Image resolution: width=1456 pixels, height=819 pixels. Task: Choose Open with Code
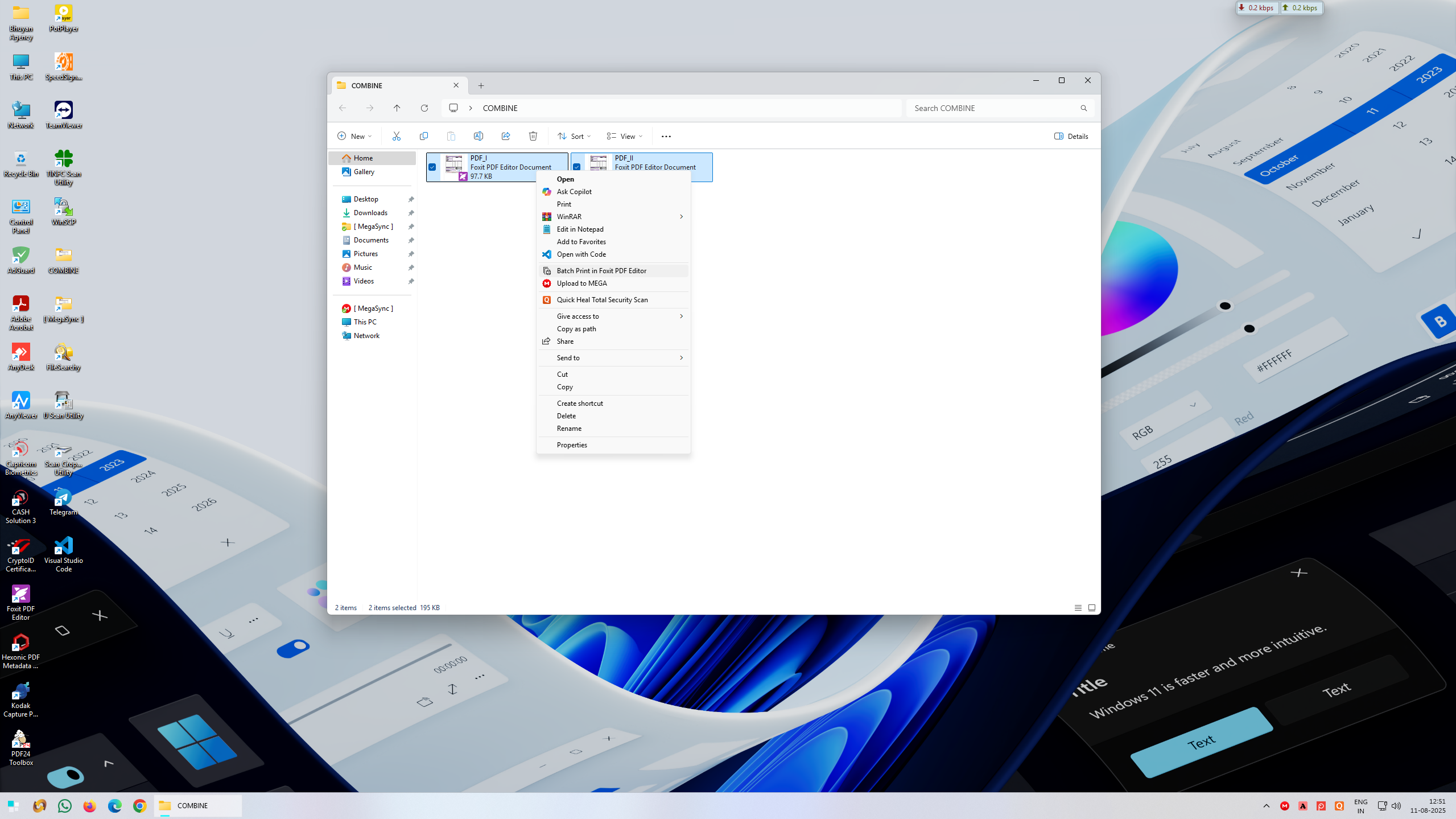coord(613,254)
